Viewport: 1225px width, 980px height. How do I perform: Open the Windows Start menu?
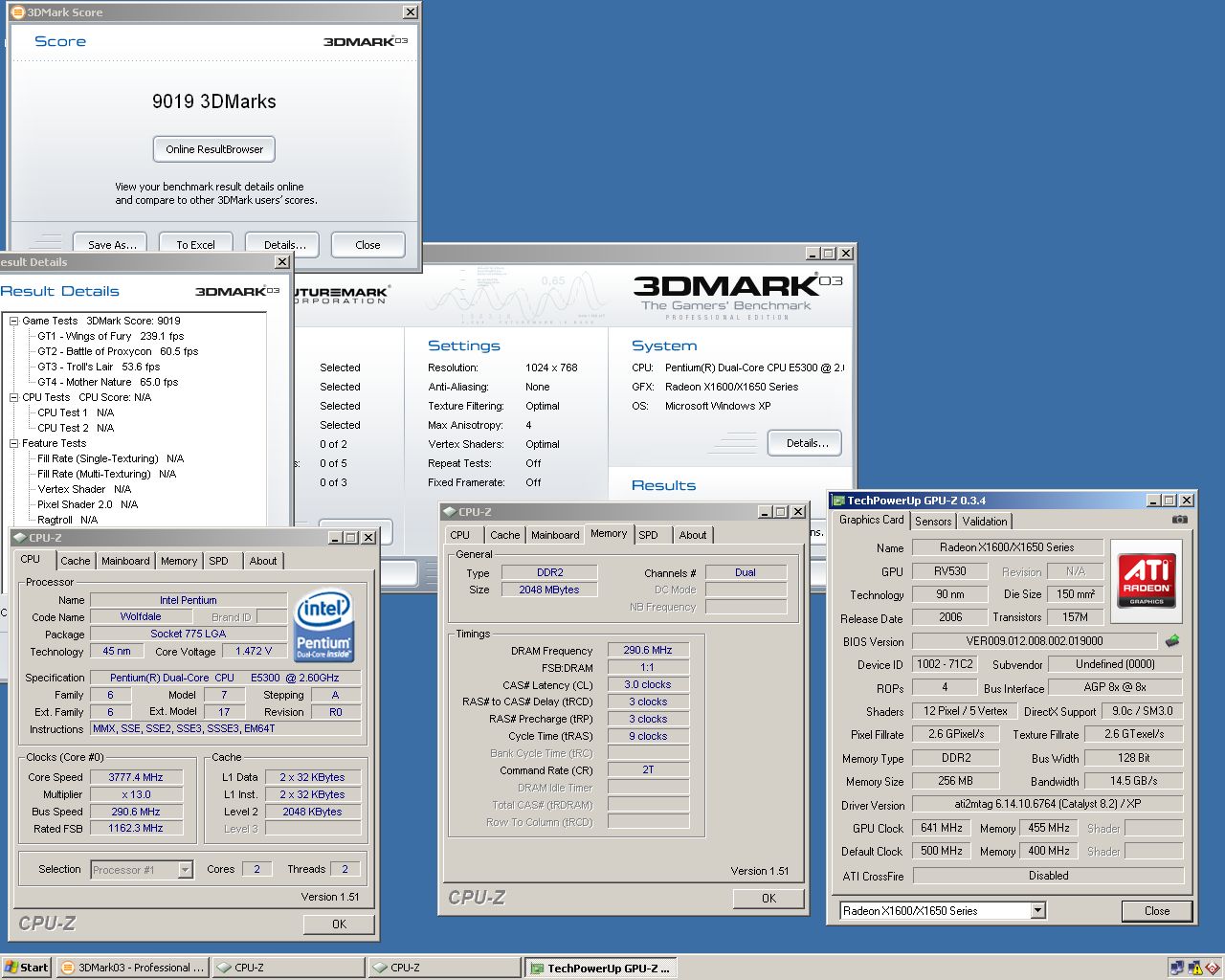pos(27,968)
